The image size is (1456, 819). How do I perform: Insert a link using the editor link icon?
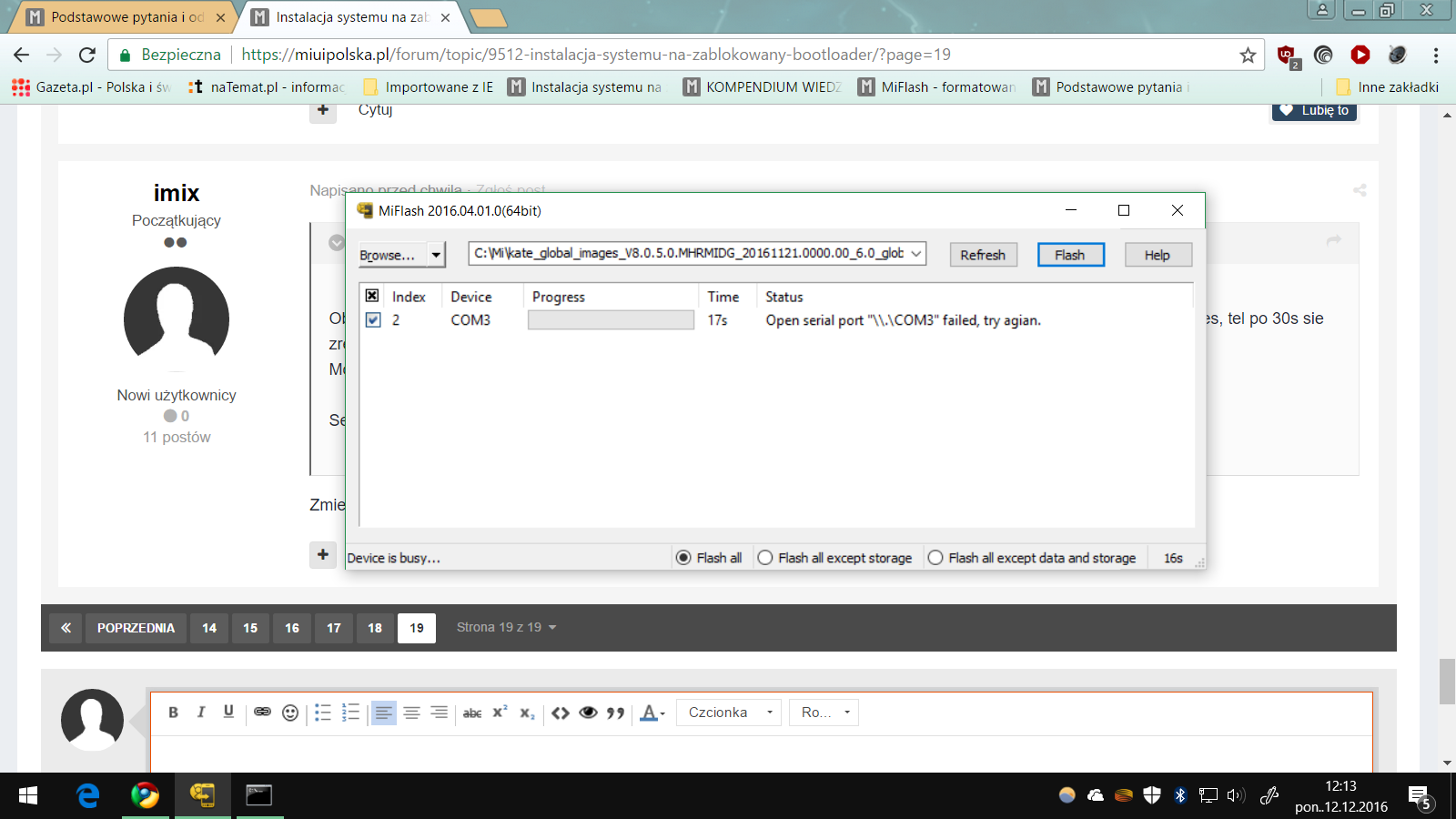(262, 713)
